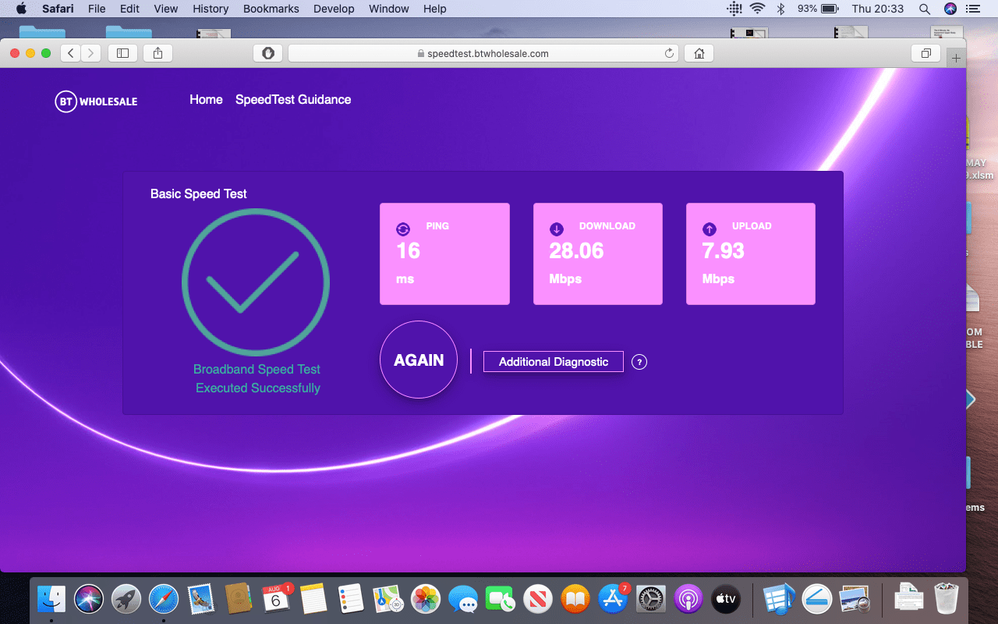Click the Download arrow icon above 28.06 Mbps
The height and width of the screenshot is (624, 998).
(x=556, y=227)
